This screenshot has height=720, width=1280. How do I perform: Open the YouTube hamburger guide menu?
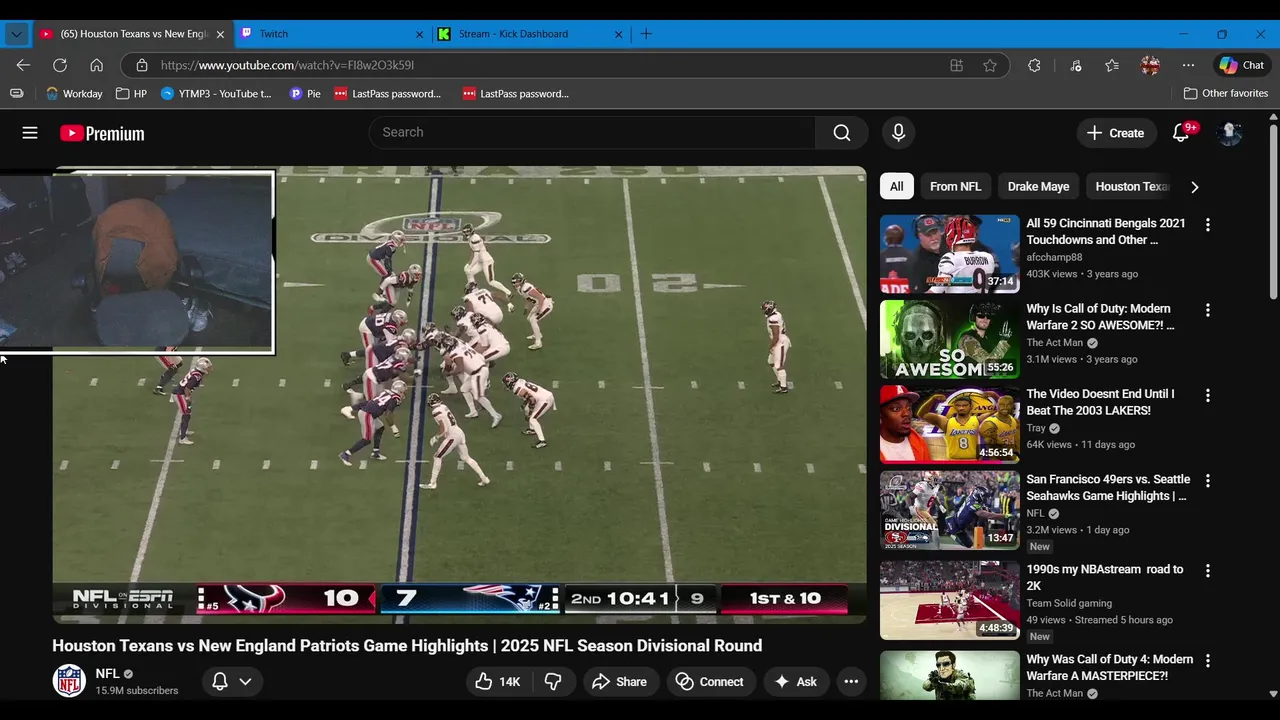30,133
